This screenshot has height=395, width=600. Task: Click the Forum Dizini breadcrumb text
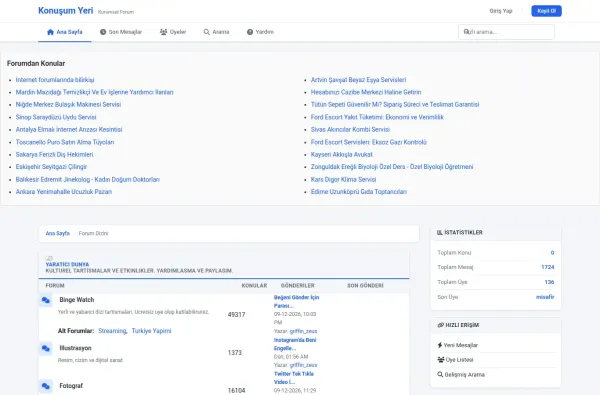[93, 233]
